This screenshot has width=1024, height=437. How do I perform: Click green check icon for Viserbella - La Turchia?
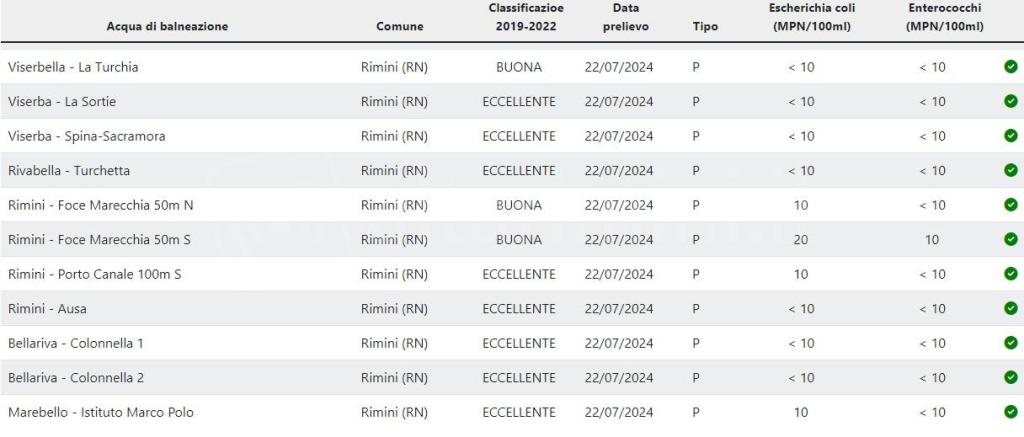(x=1010, y=67)
